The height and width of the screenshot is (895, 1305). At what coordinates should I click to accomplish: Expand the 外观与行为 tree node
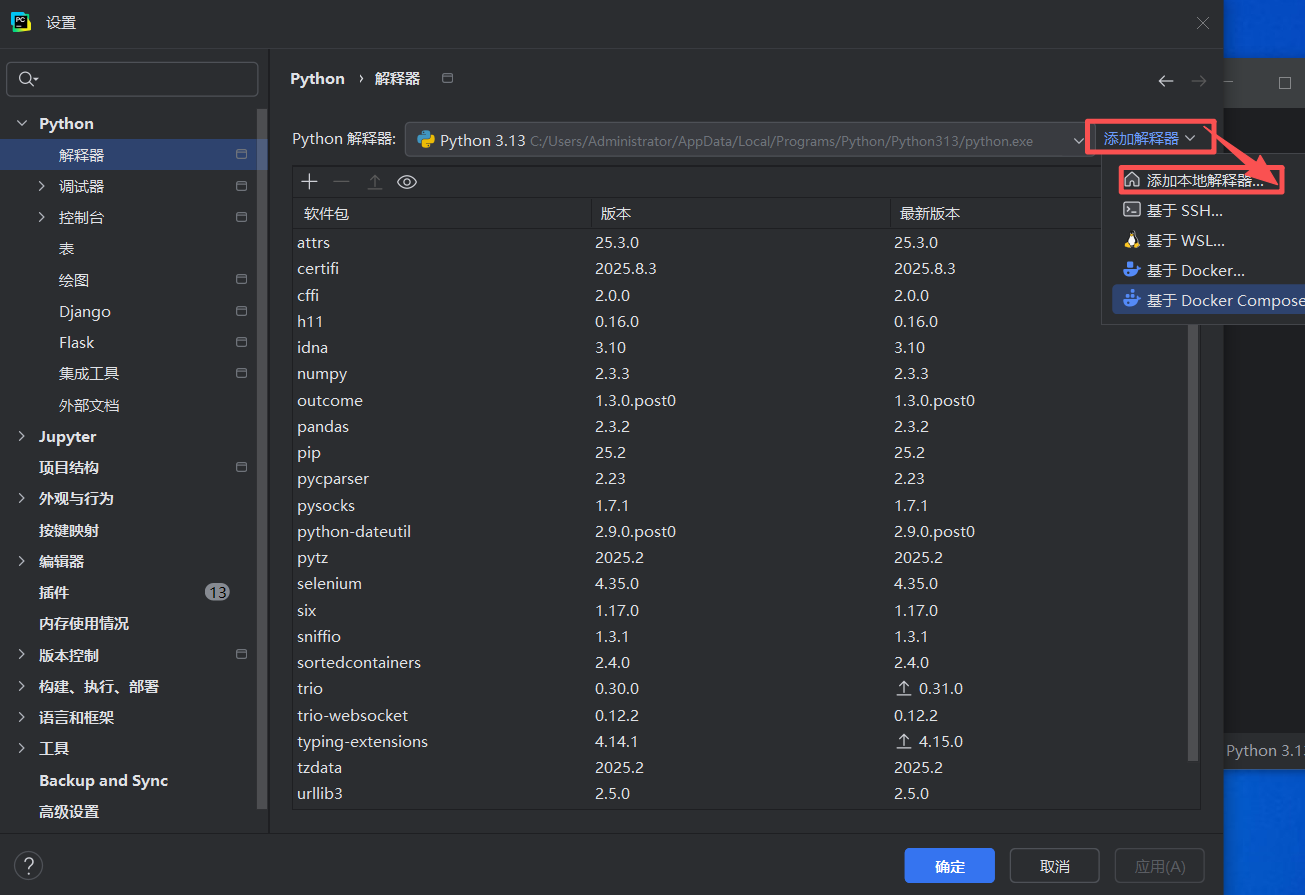click(x=22, y=498)
